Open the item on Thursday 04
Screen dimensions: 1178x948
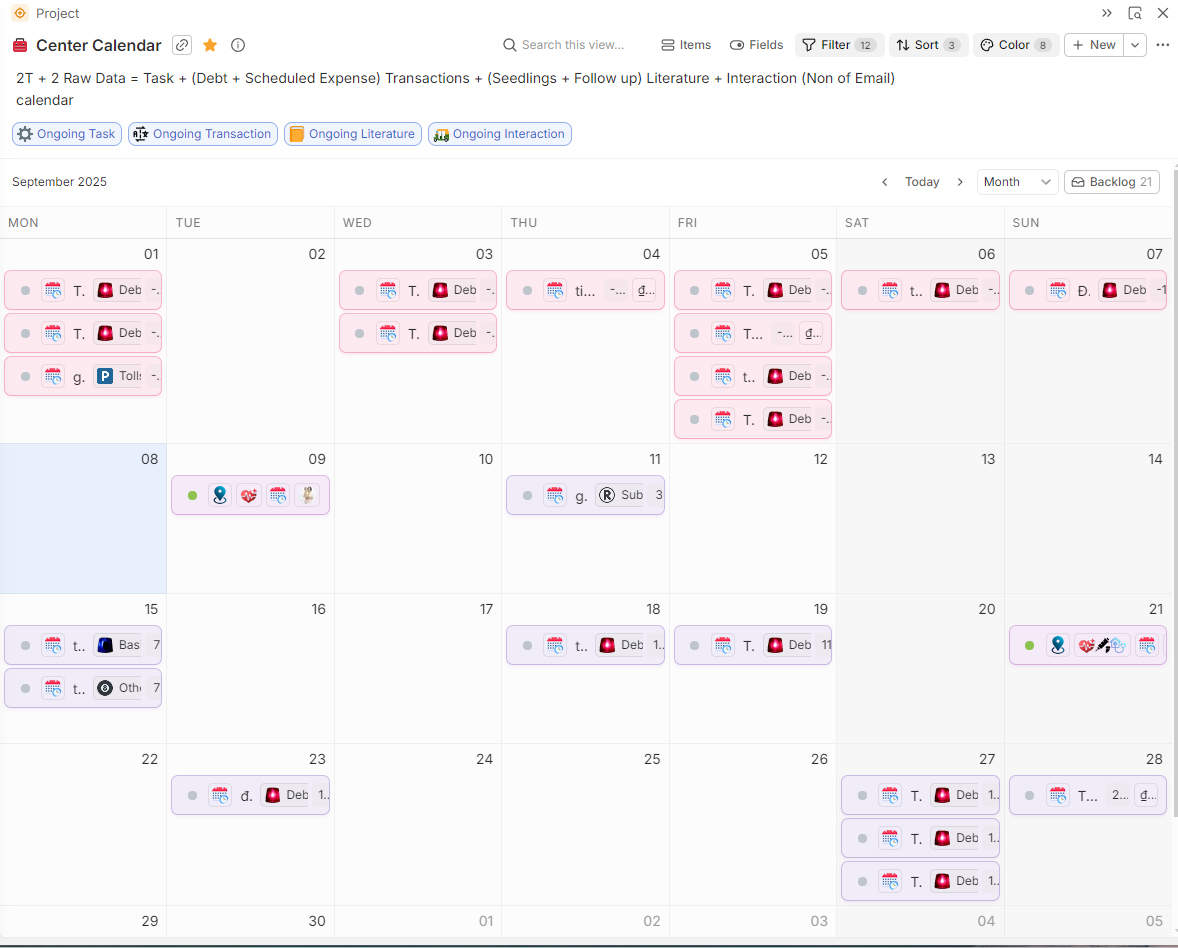point(585,291)
